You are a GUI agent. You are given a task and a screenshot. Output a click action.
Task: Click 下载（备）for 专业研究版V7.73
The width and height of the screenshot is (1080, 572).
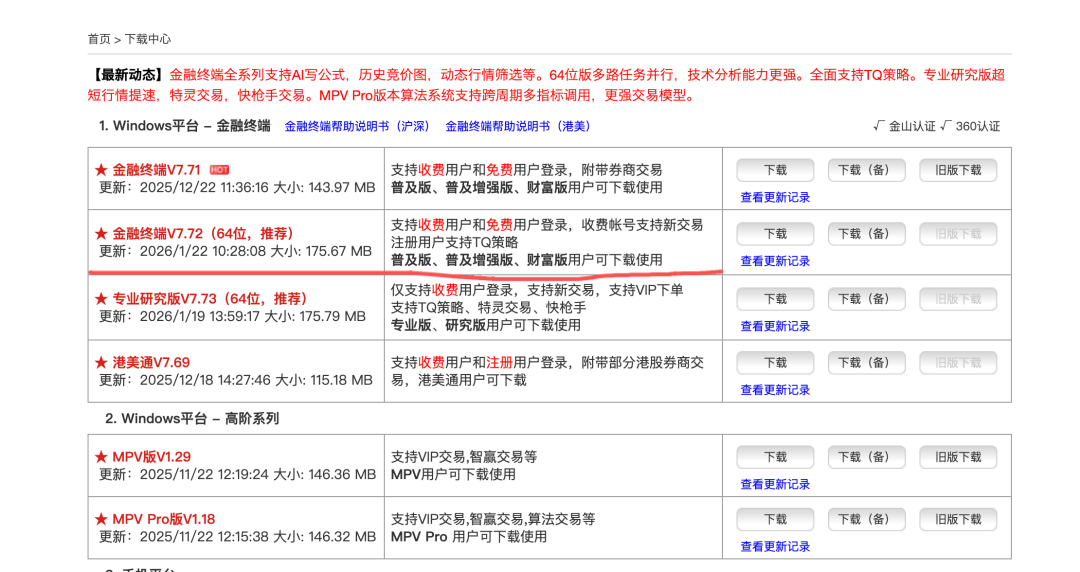(866, 299)
